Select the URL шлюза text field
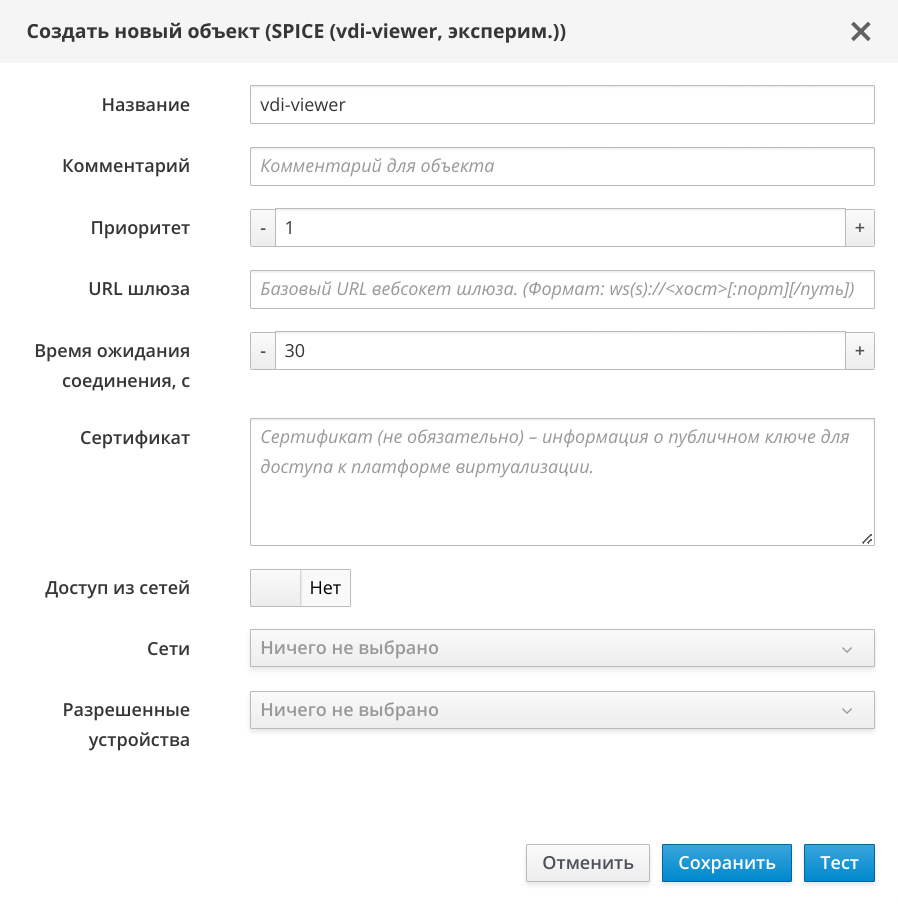The image size is (898, 904). click(x=561, y=290)
